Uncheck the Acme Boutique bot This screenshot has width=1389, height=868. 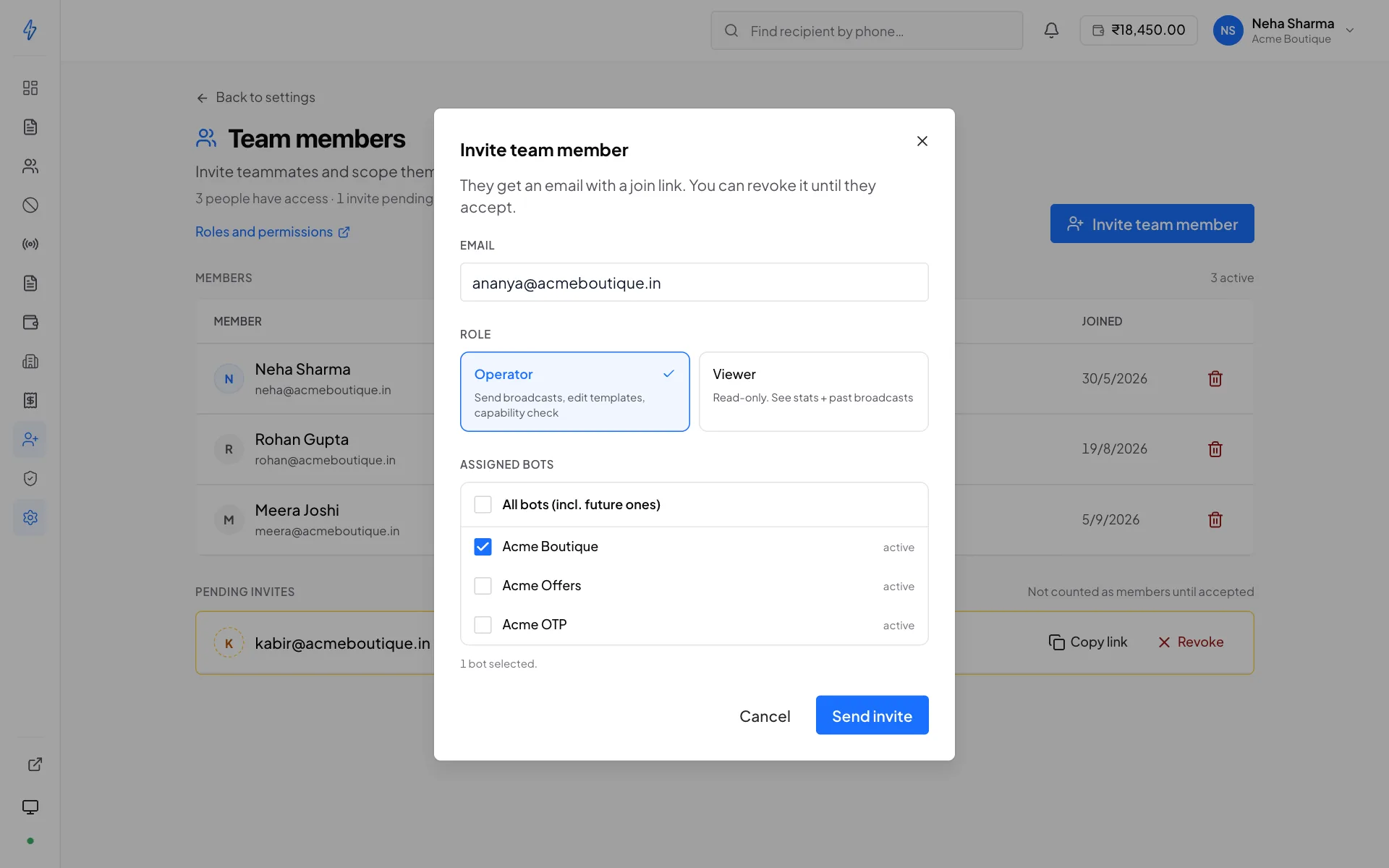483,547
